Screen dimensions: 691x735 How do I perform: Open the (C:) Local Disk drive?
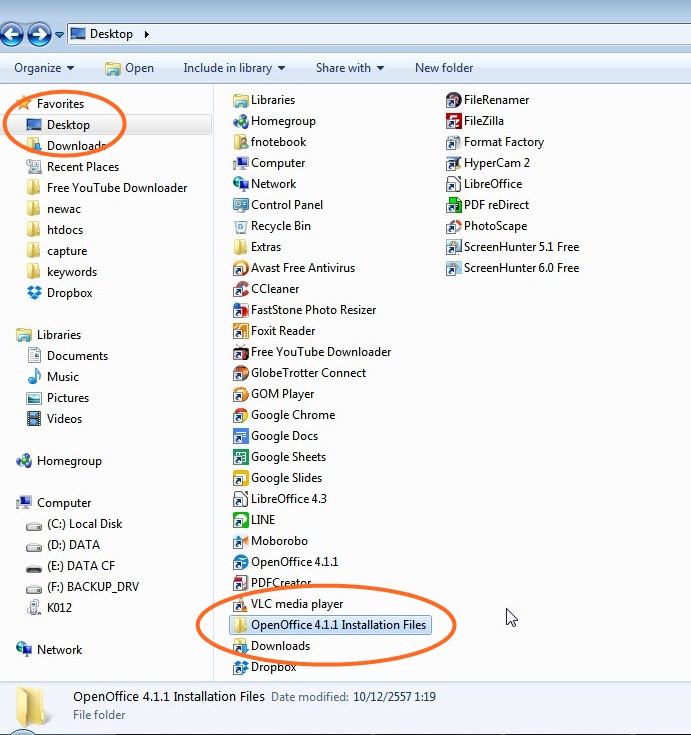click(x=74, y=524)
